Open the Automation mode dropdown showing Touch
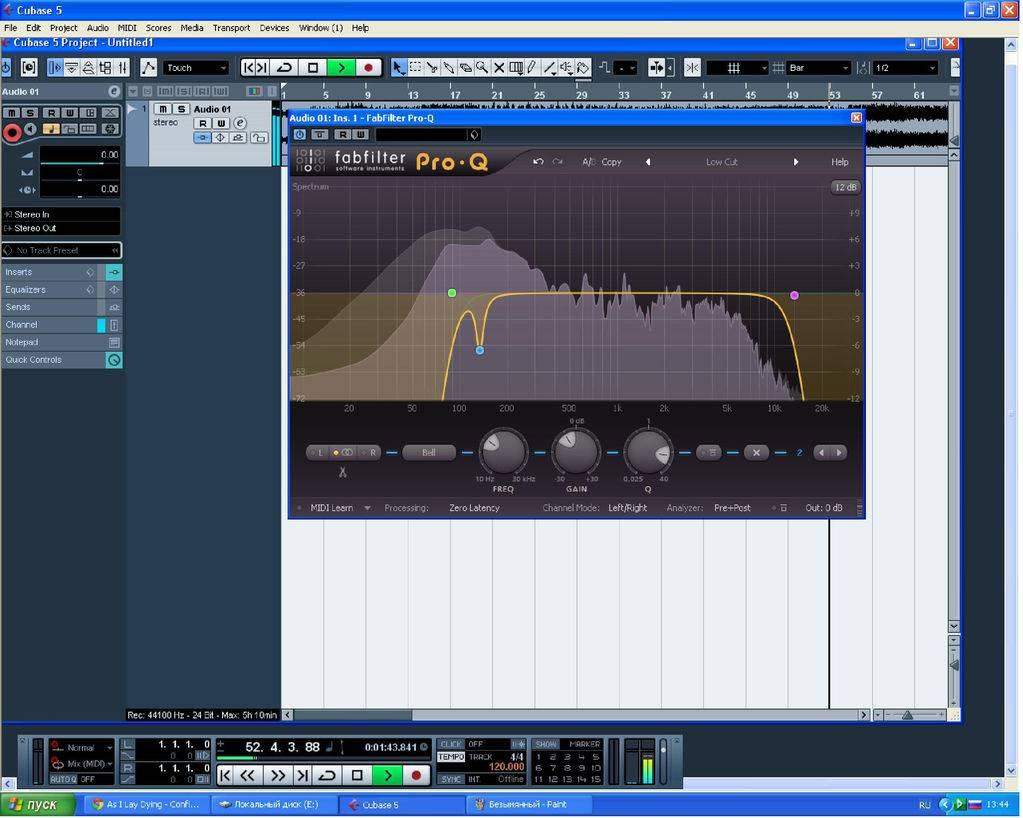The width and height of the screenshot is (1023, 818). [196, 68]
